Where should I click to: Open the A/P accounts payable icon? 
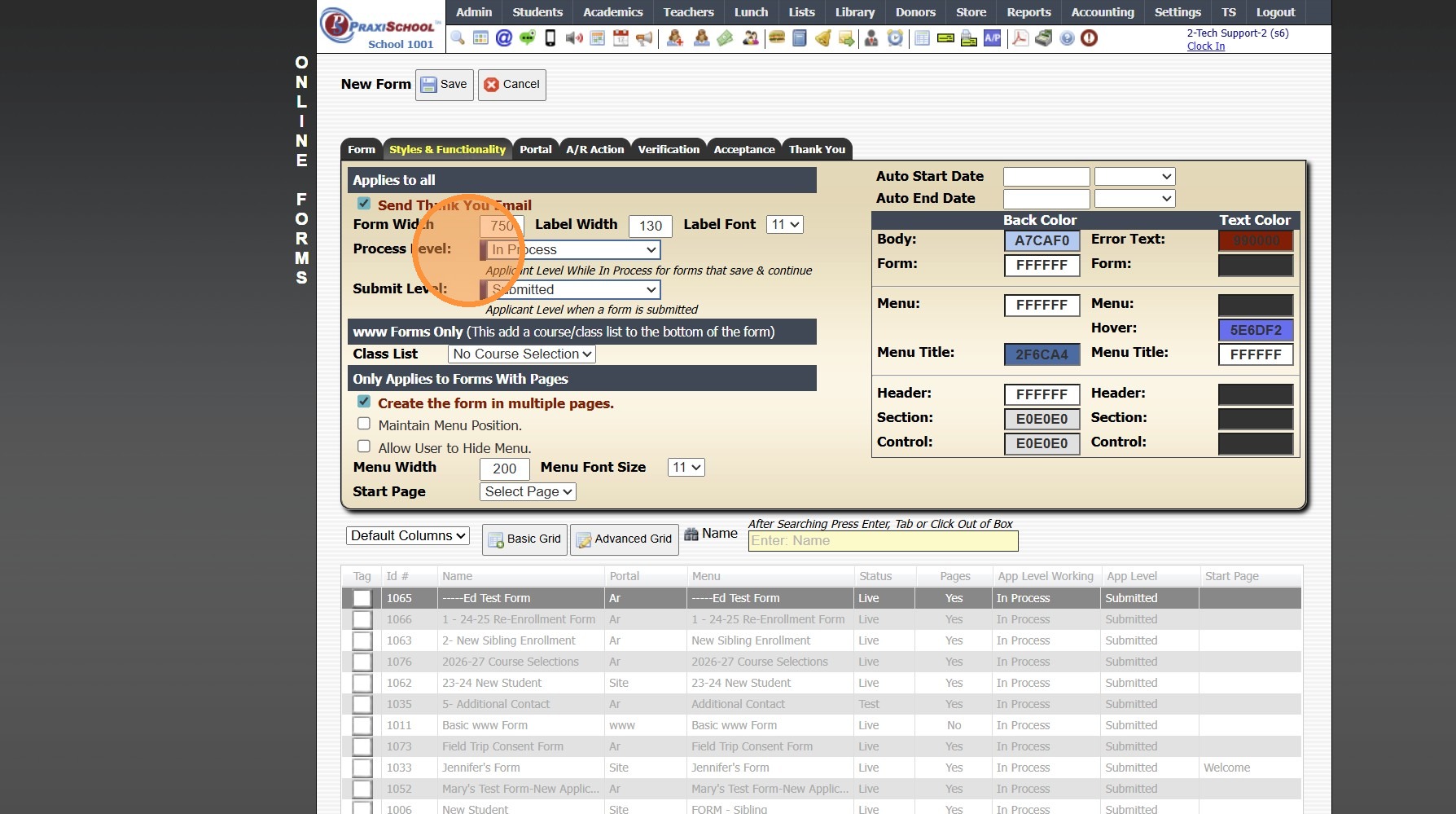(992, 37)
